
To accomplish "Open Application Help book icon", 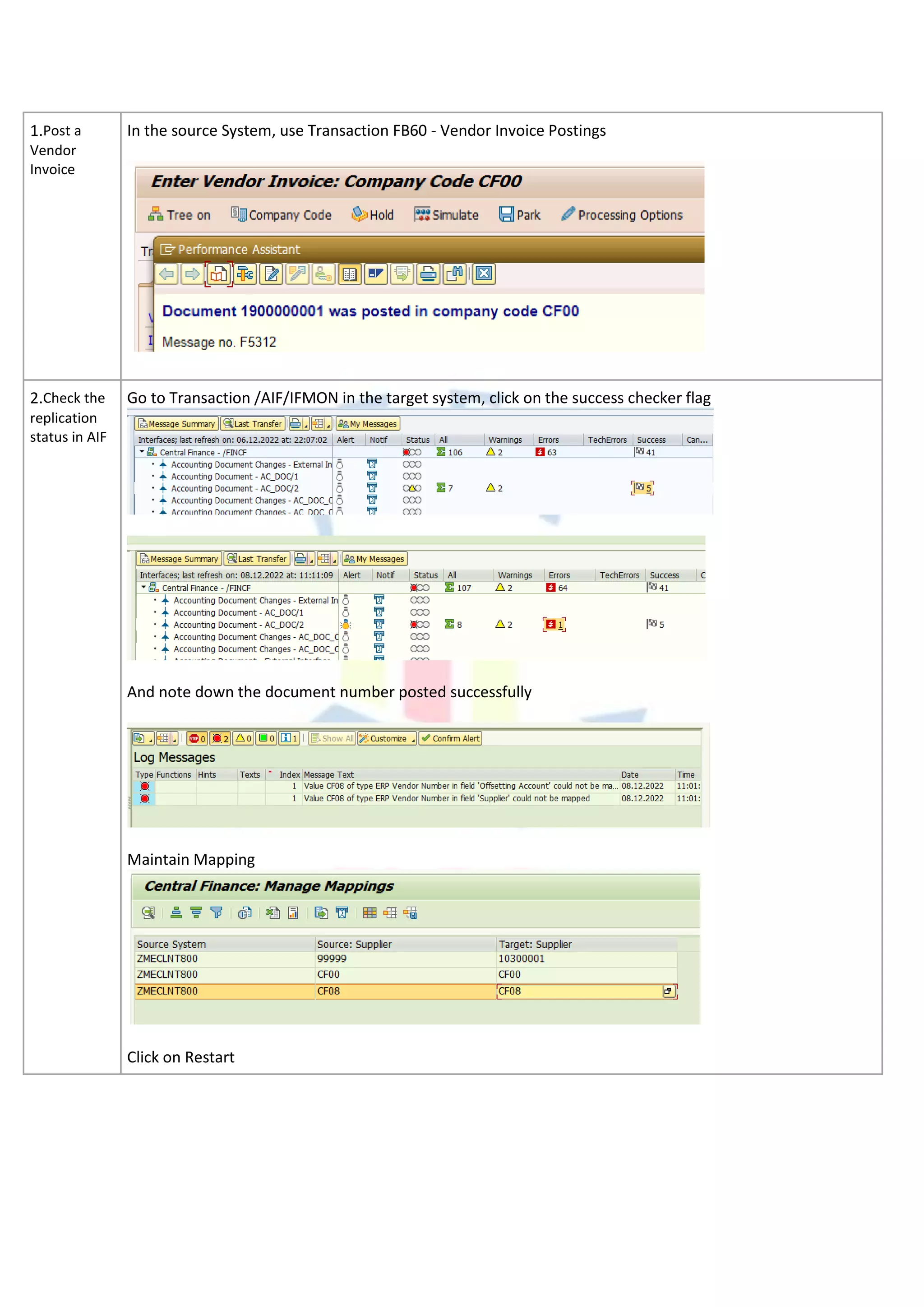I will tap(218, 274).
